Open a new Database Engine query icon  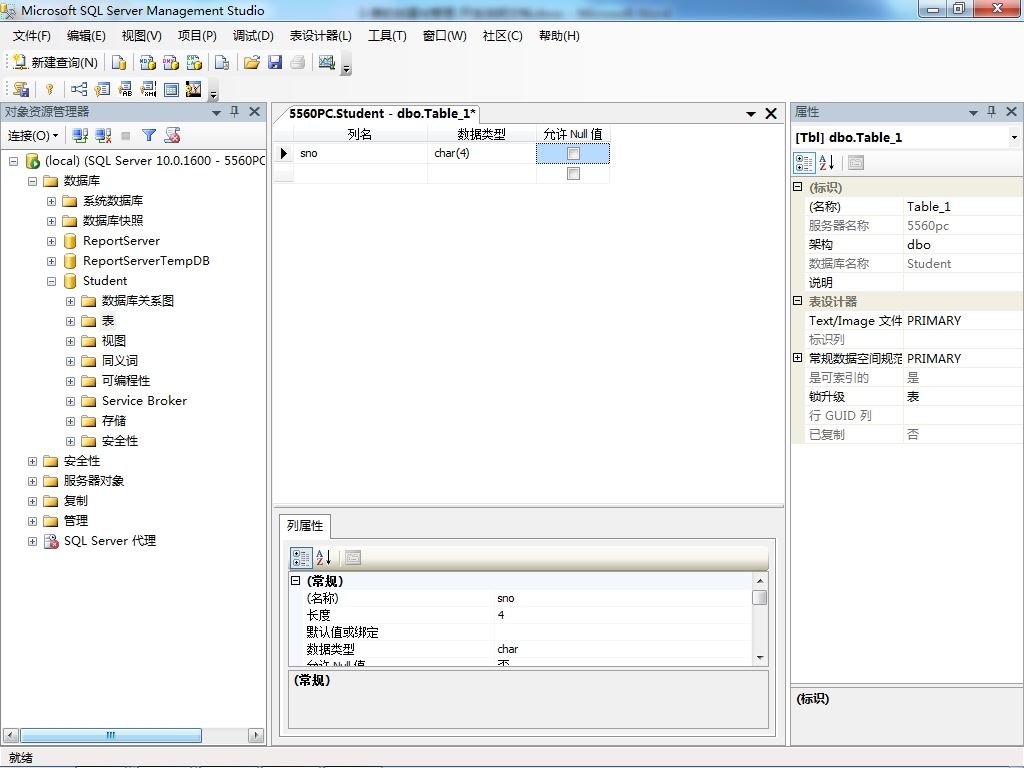tap(119, 63)
